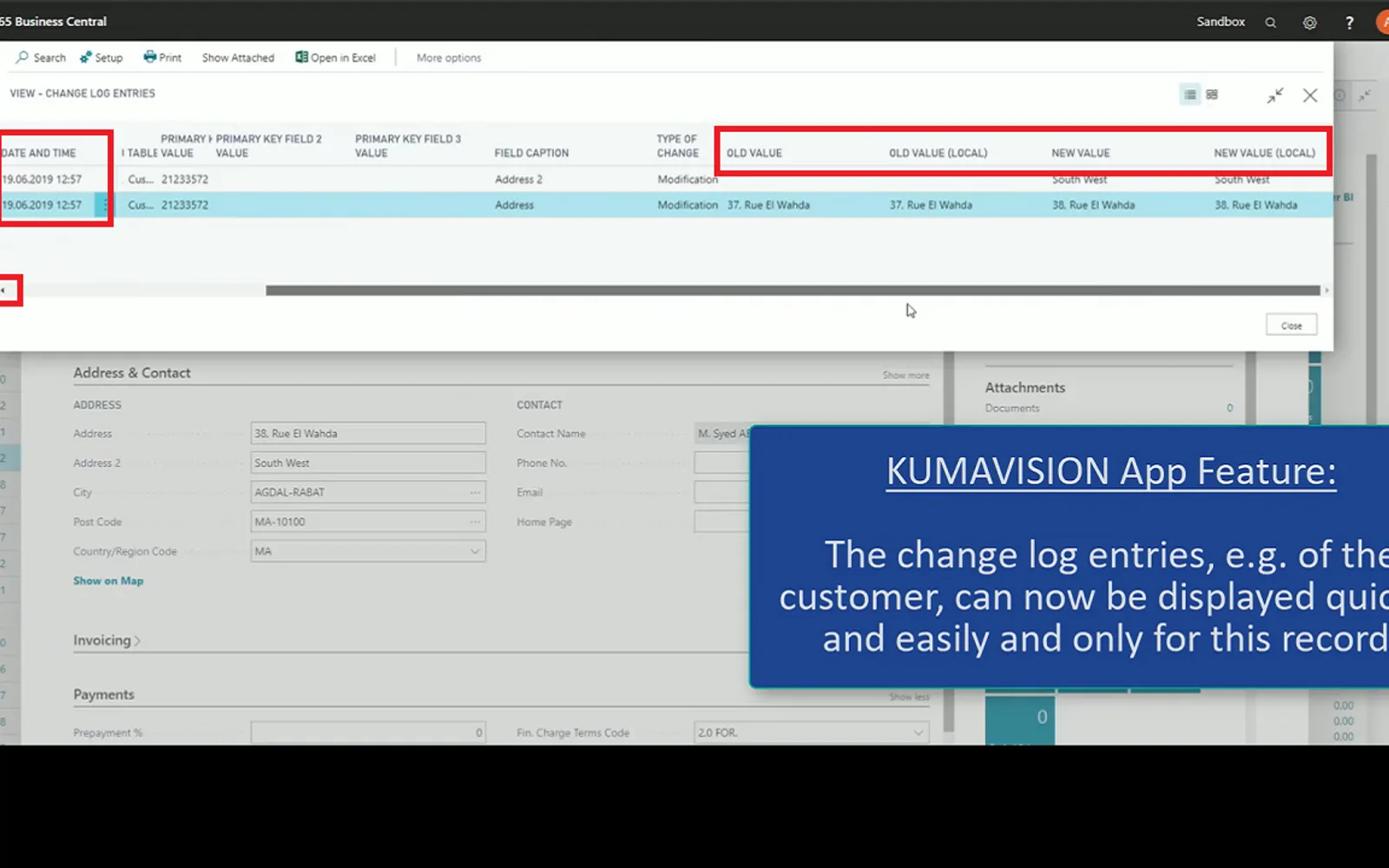Screen dimensions: 1389x868
Task: Open Attachments Documents count
Action: (1229, 408)
